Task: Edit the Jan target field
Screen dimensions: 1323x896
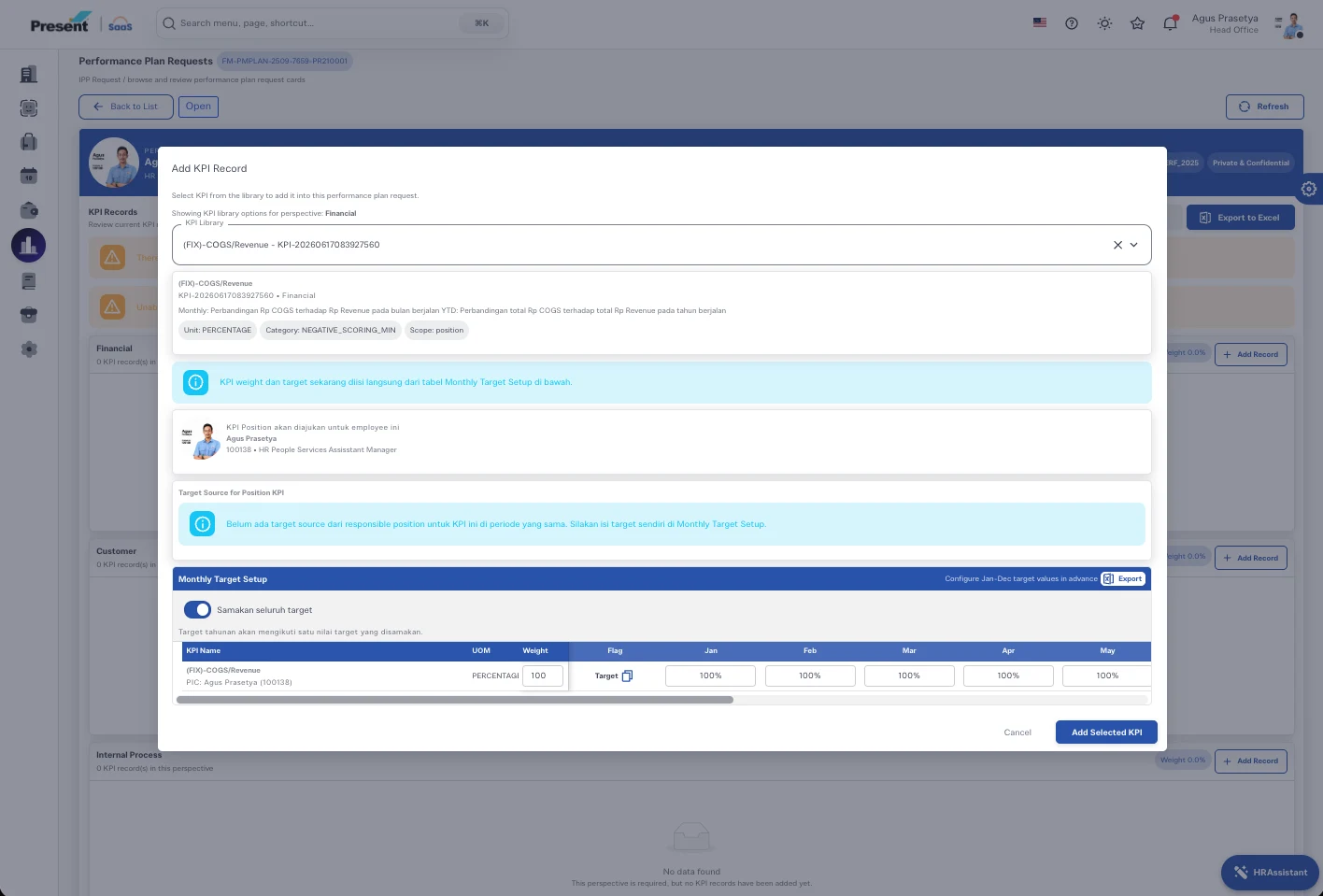Action: point(710,676)
